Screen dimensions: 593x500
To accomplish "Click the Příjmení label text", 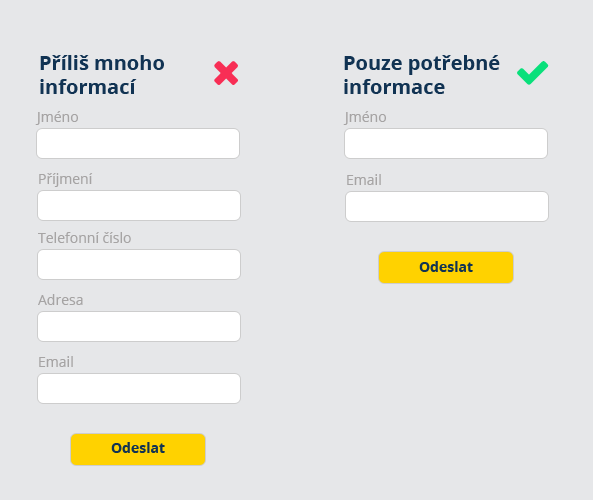I will [x=65, y=179].
